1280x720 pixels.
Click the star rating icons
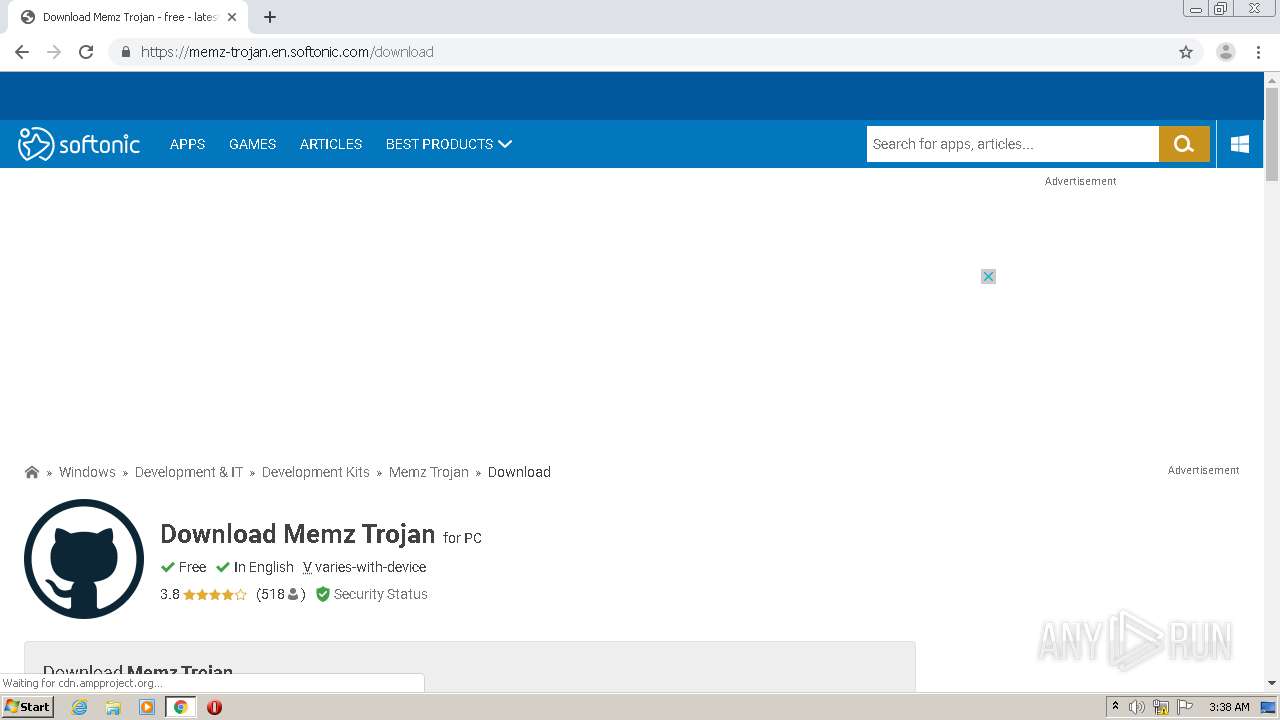[x=214, y=594]
